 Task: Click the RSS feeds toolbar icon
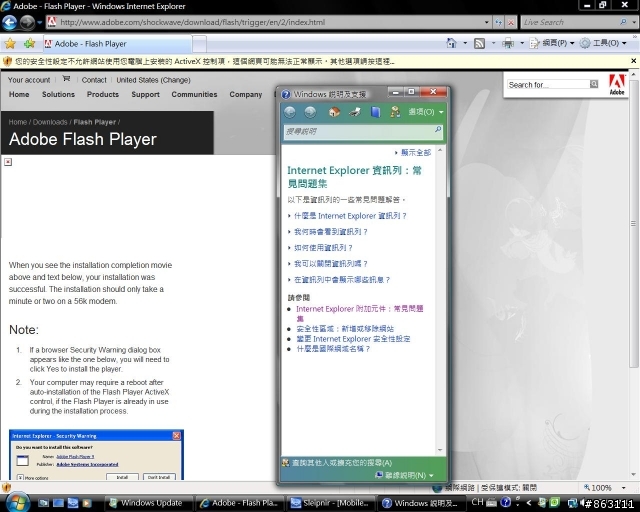[479, 43]
